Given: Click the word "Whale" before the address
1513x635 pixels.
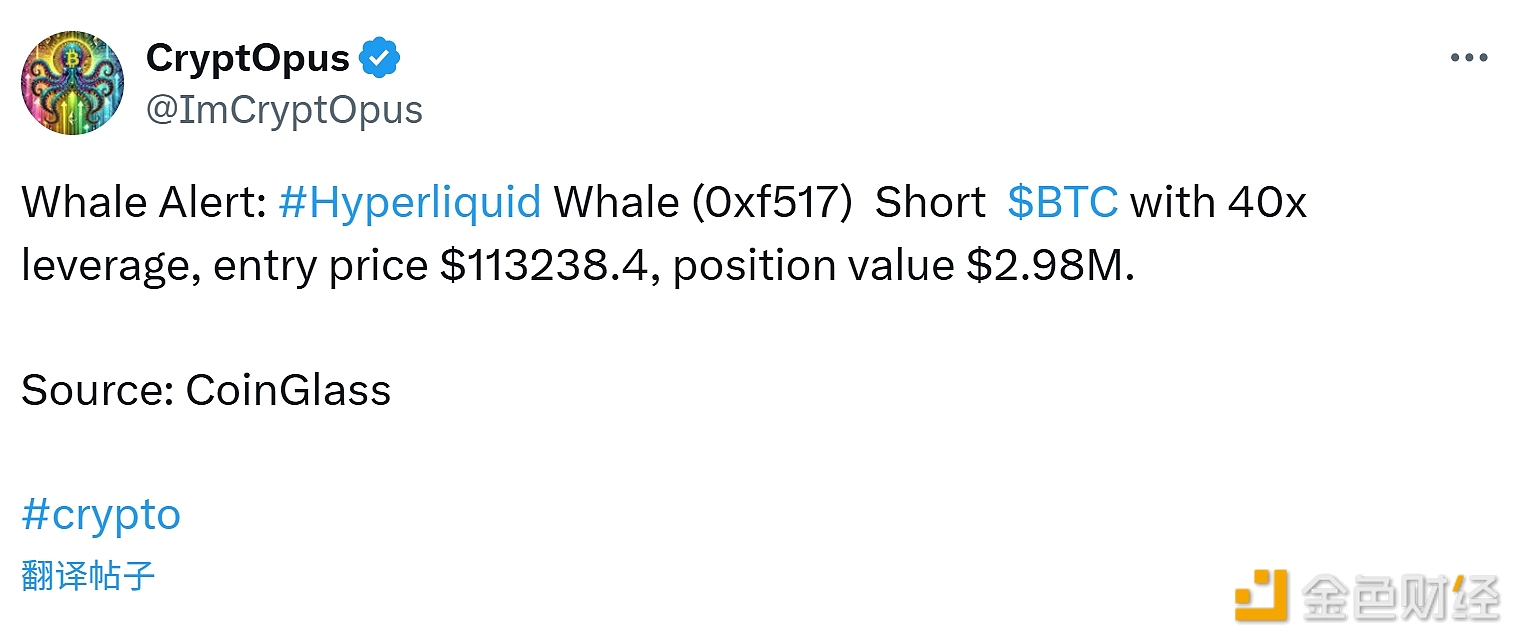Looking at the screenshot, I should (613, 203).
